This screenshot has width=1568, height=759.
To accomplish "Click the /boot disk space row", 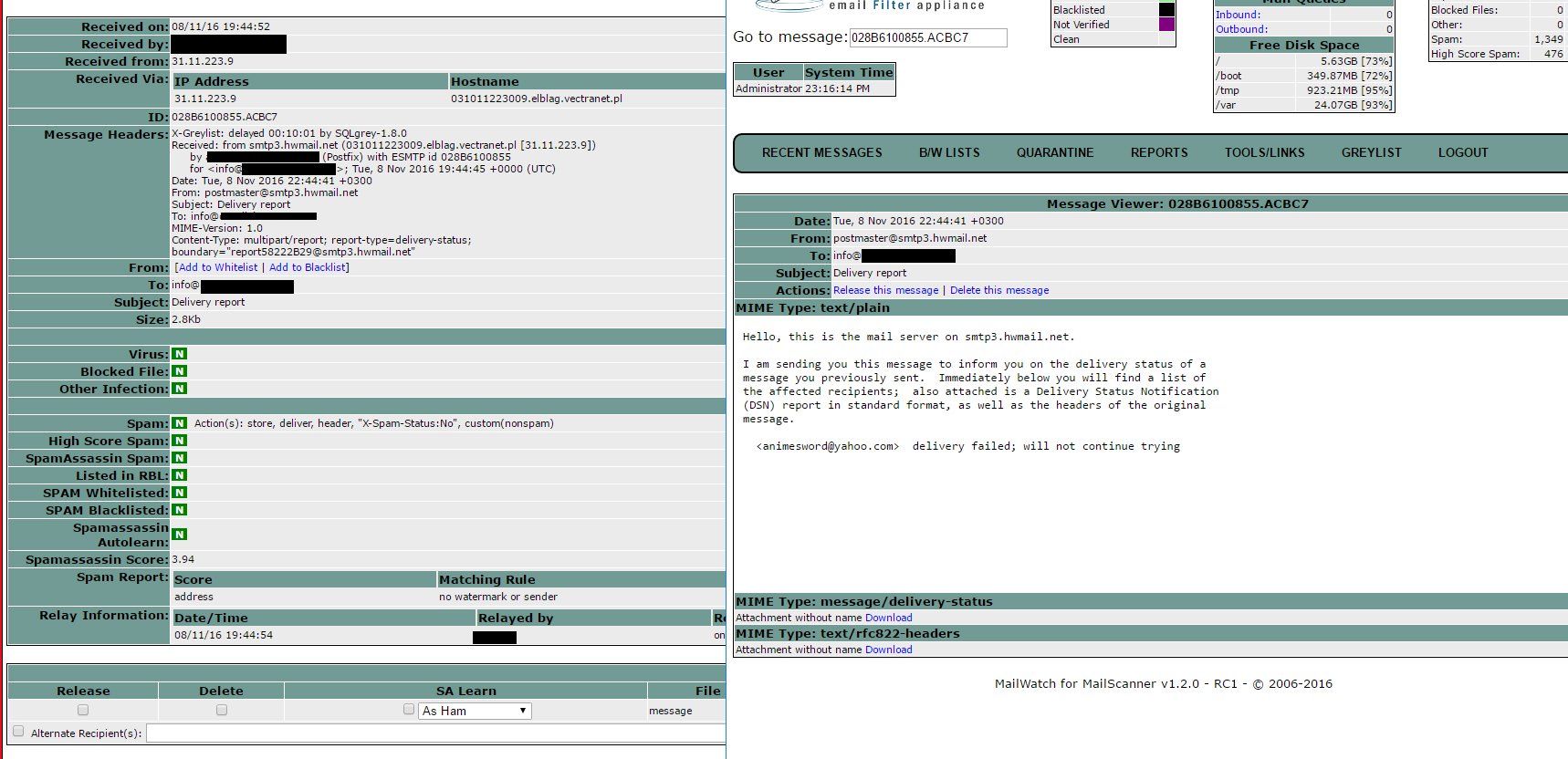I will (x=1303, y=76).
